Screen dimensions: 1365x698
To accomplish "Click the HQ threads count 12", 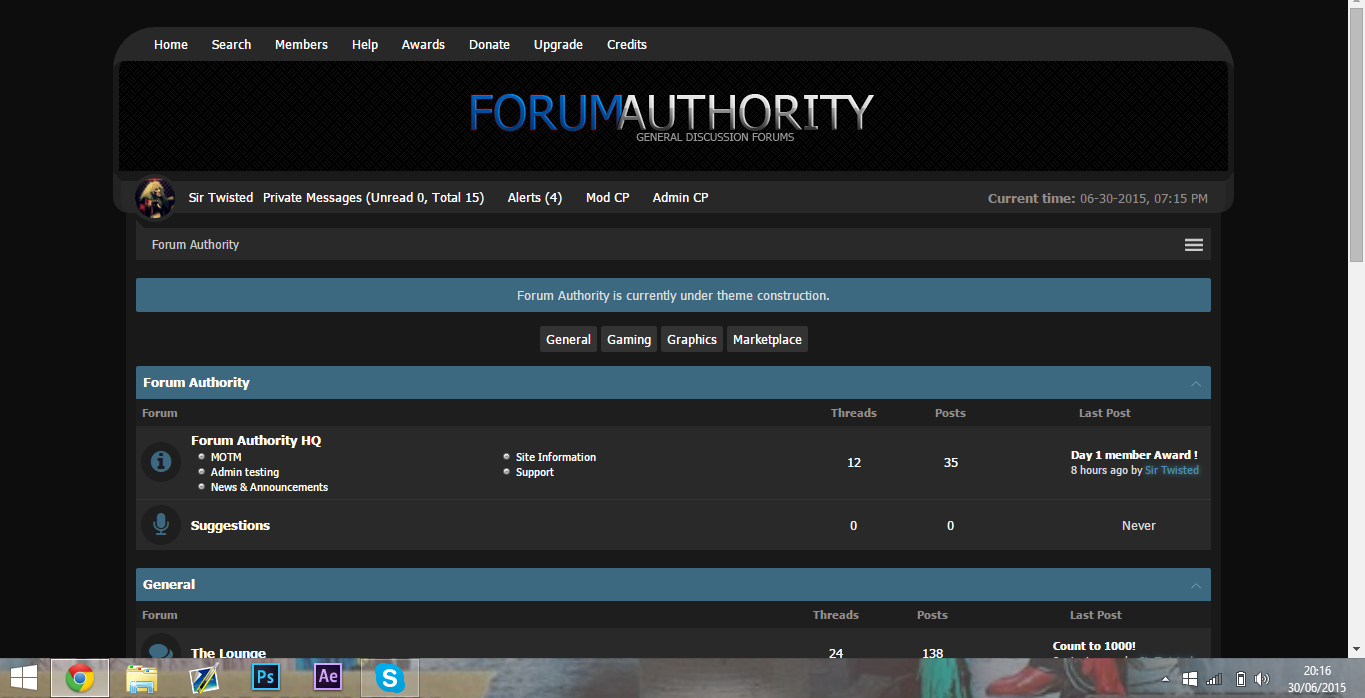I will (x=854, y=463).
